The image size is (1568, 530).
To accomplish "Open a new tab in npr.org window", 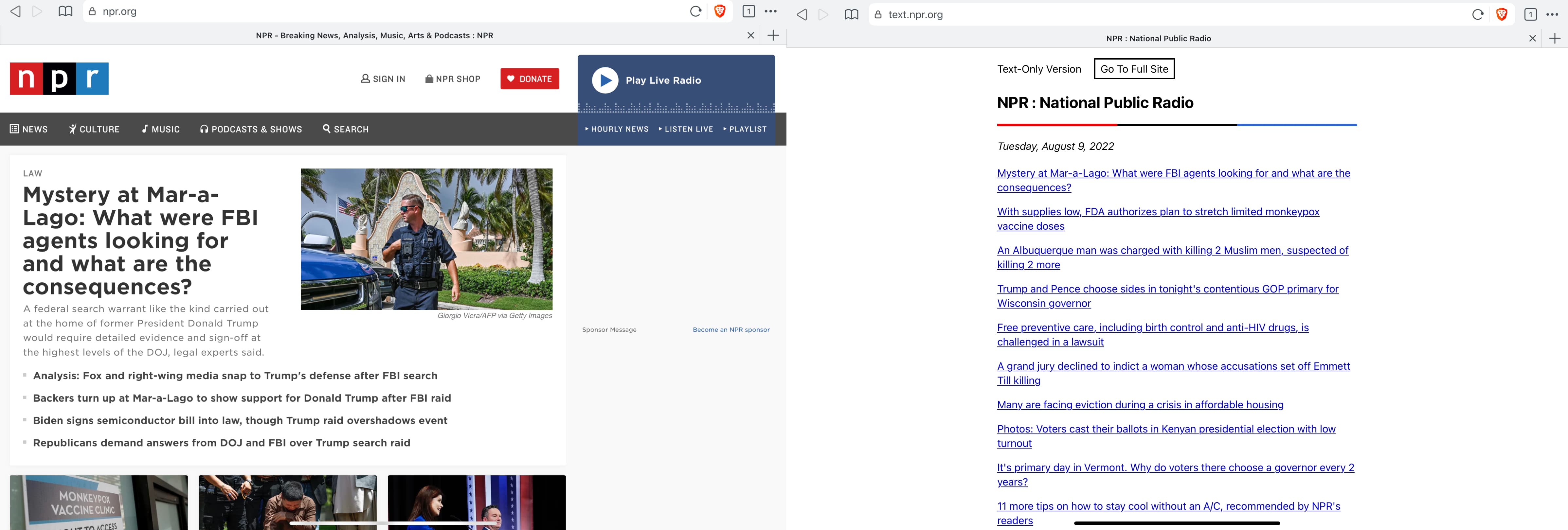I will pyautogui.click(x=773, y=35).
